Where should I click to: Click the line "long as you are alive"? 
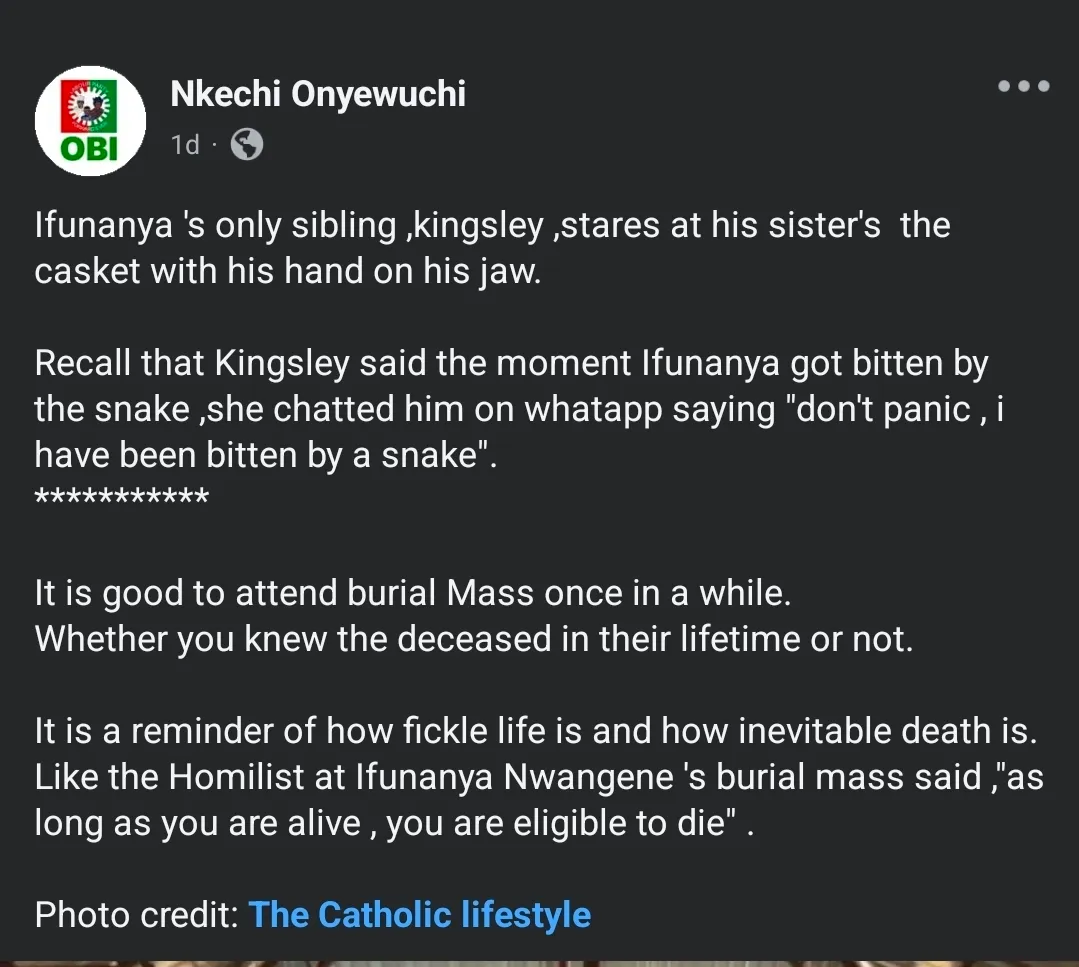393,823
